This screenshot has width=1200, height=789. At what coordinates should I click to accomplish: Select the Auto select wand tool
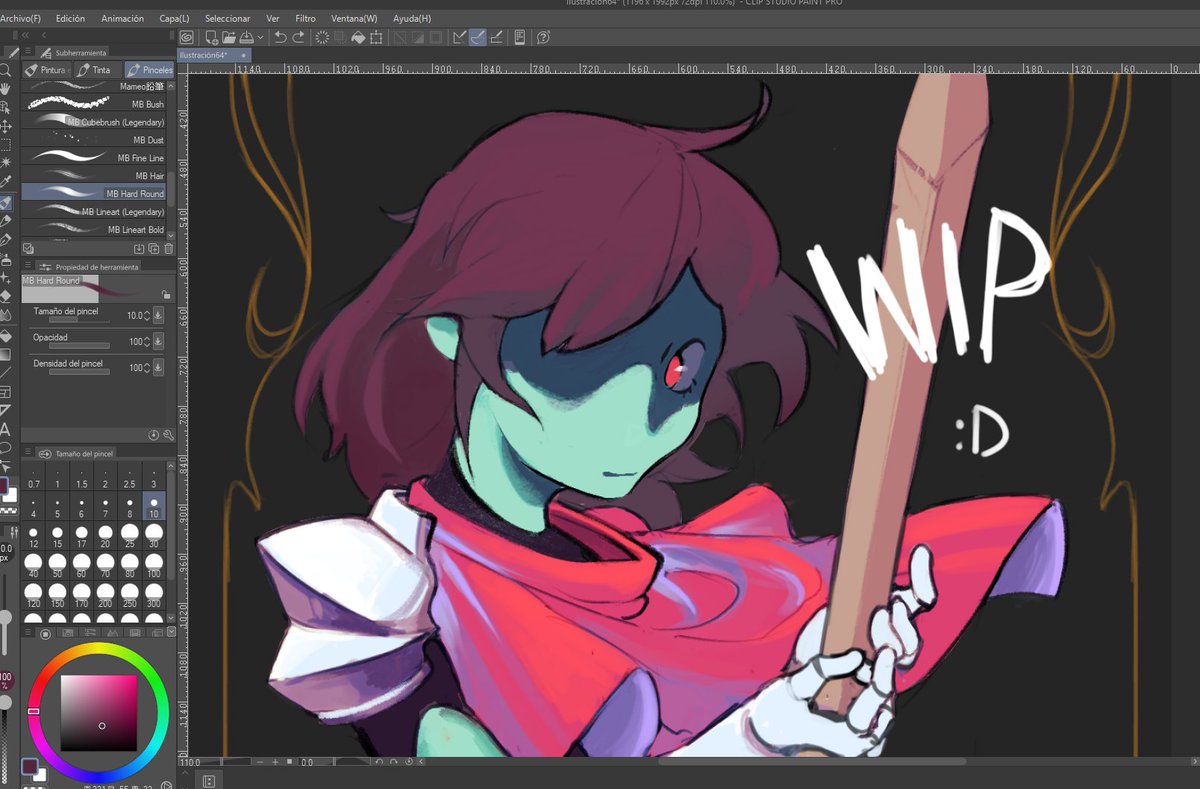tap(6, 163)
